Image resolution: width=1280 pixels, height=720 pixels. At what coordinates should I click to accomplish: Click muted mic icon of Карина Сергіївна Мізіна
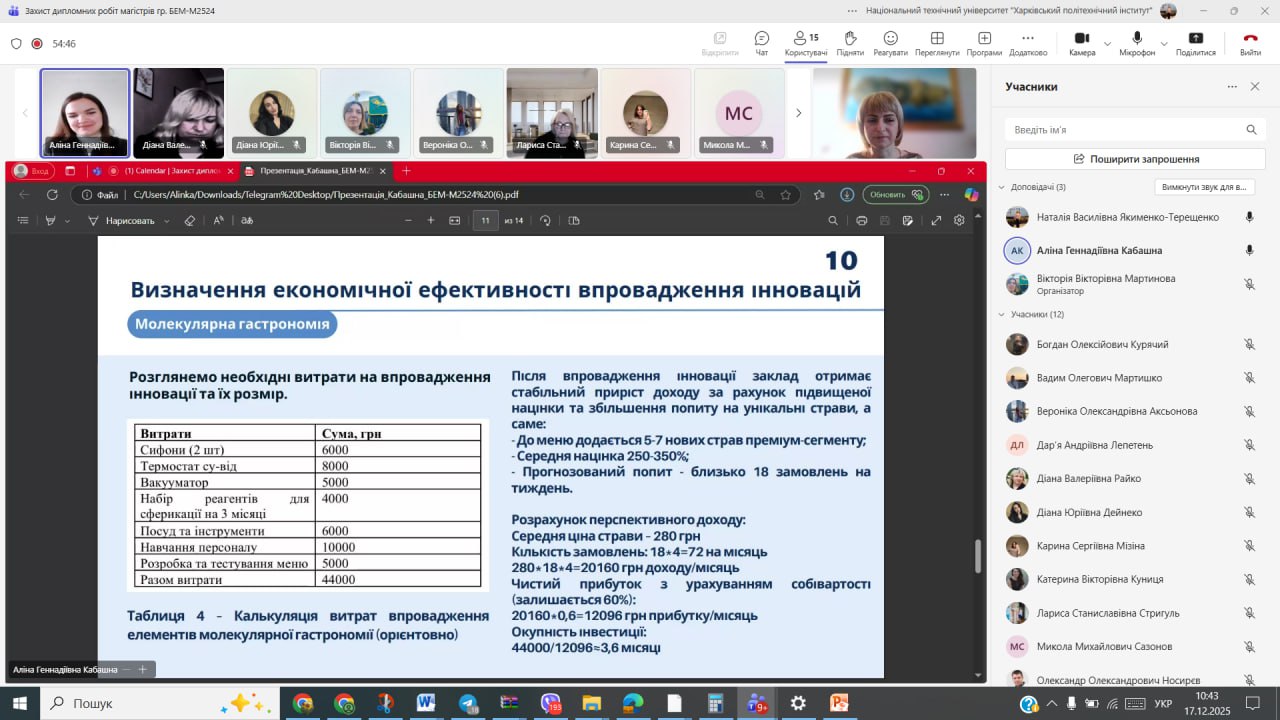1249,546
